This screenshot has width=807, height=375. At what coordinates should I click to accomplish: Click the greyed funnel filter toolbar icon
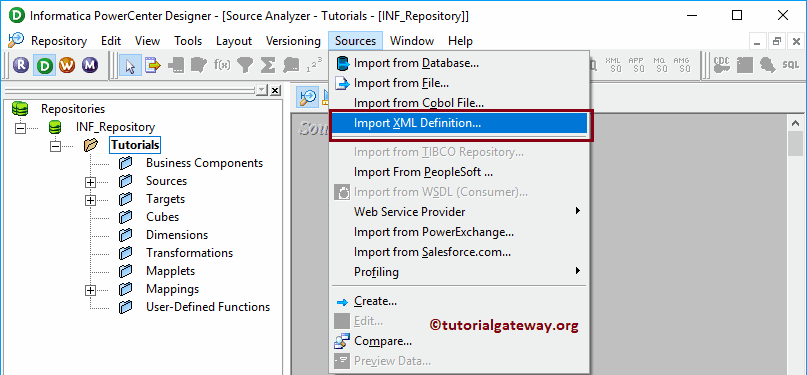(x=246, y=65)
